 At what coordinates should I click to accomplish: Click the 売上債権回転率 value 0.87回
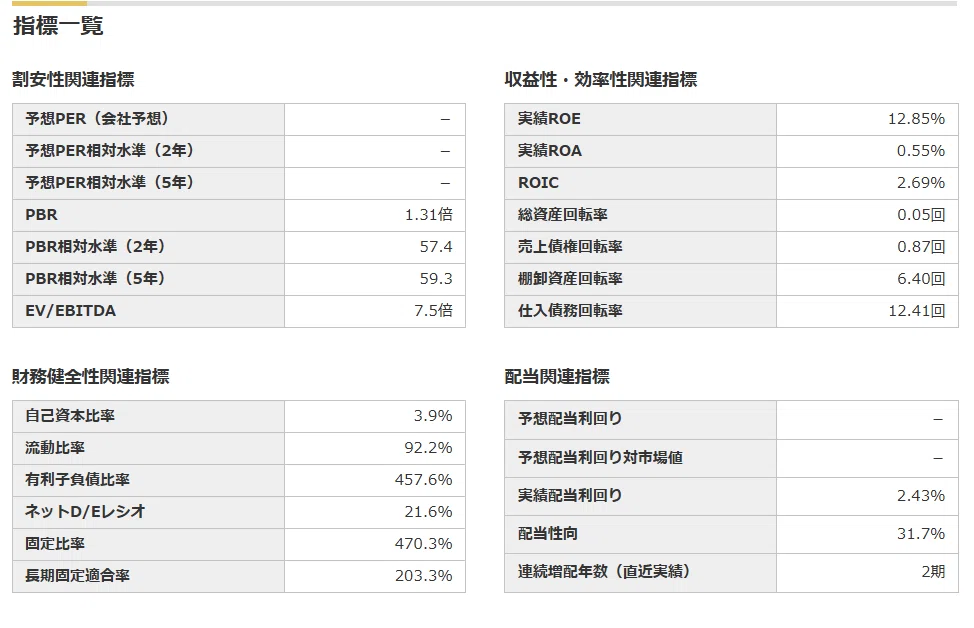tap(921, 247)
